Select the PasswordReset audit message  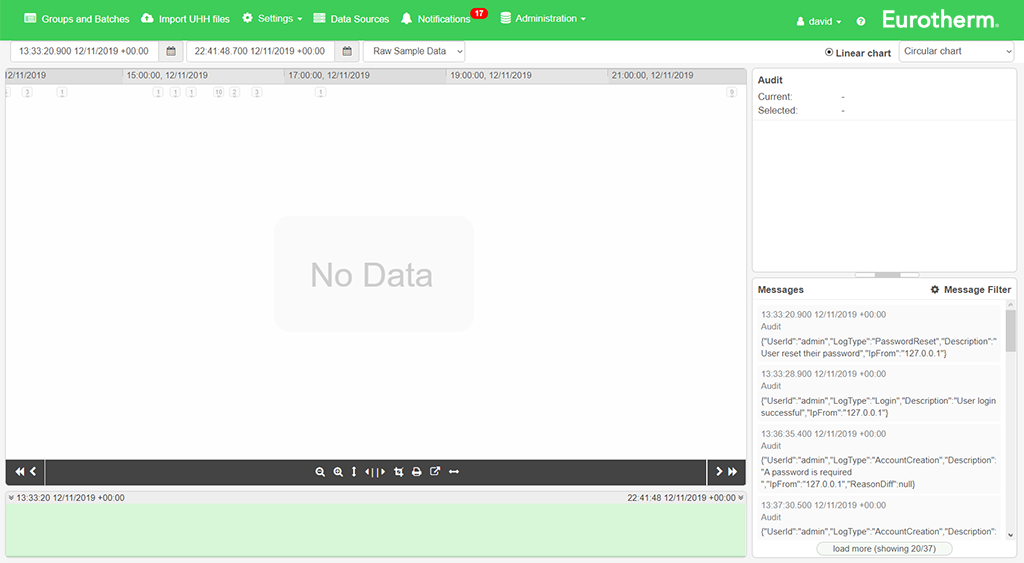pyautogui.click(x=879, y=334)
